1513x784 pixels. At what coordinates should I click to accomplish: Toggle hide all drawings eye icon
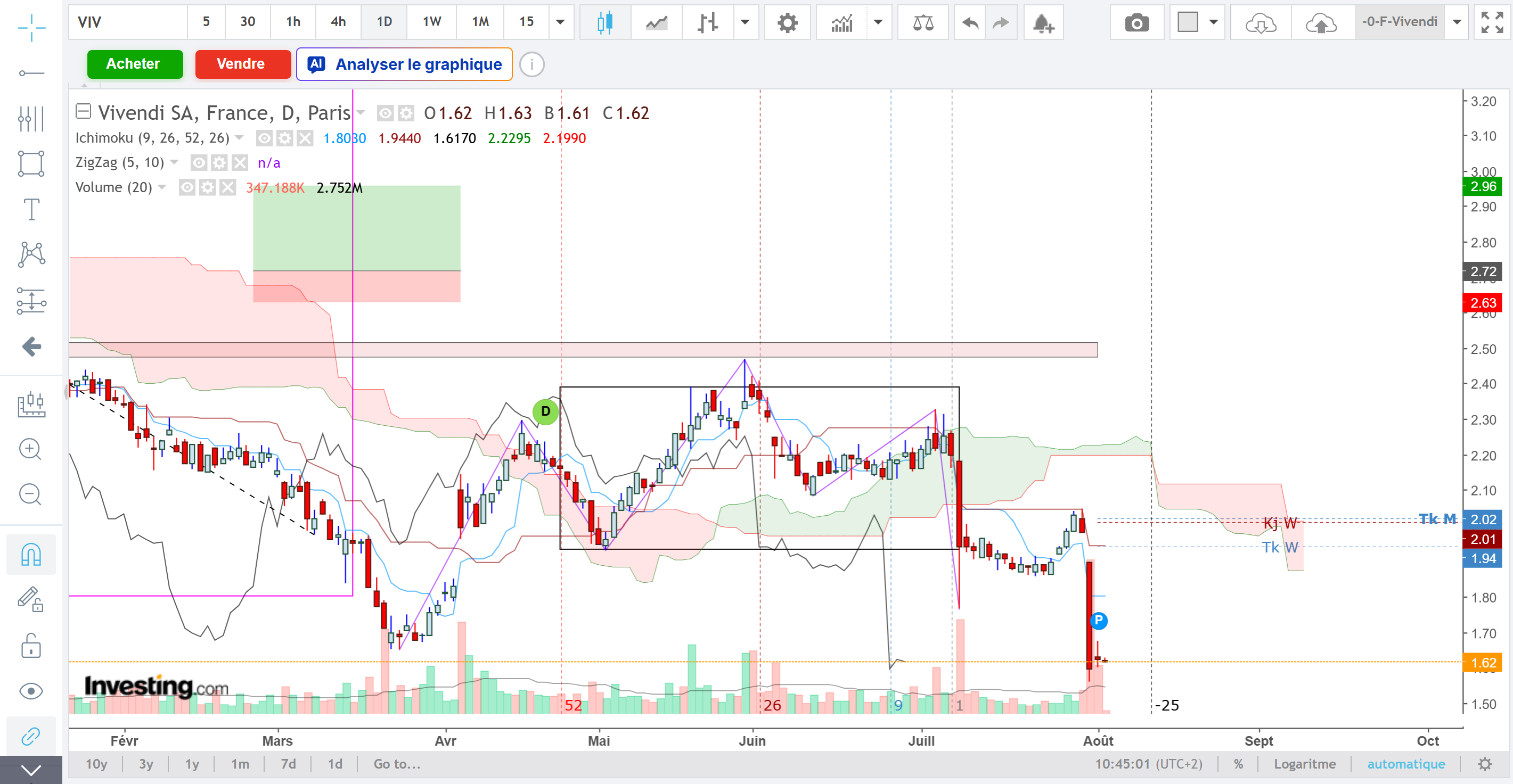pyautogui.click(x=31, y=691)
